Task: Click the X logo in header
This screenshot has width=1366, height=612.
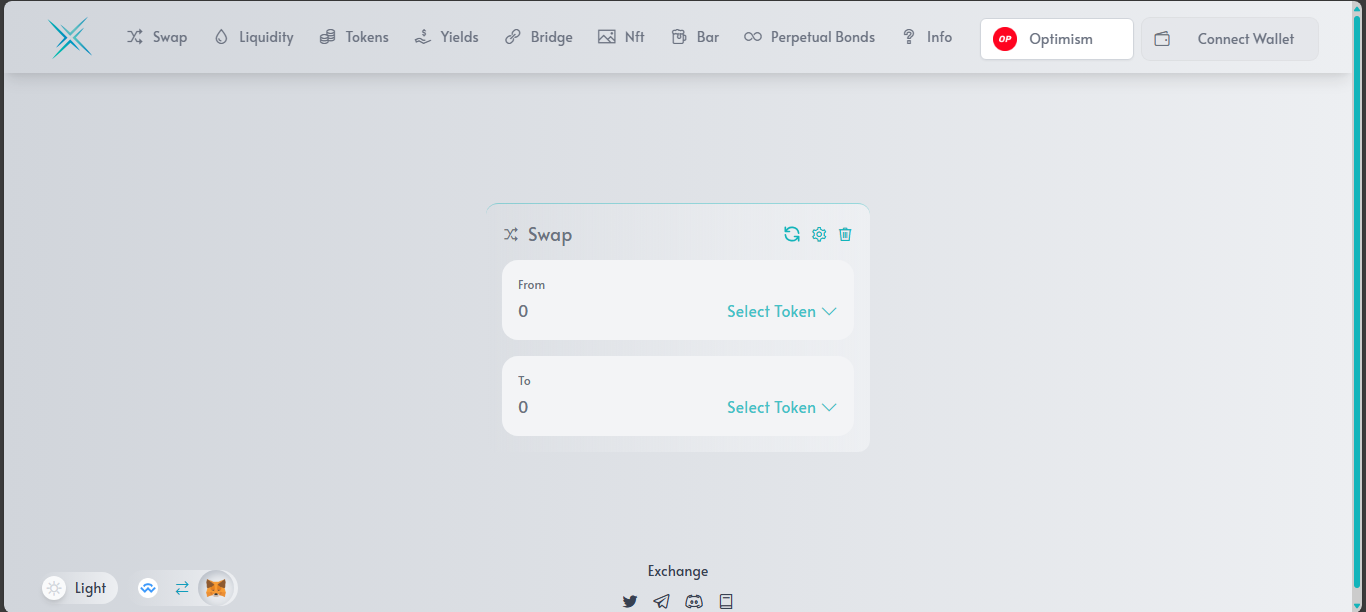Action: point(70,38)
